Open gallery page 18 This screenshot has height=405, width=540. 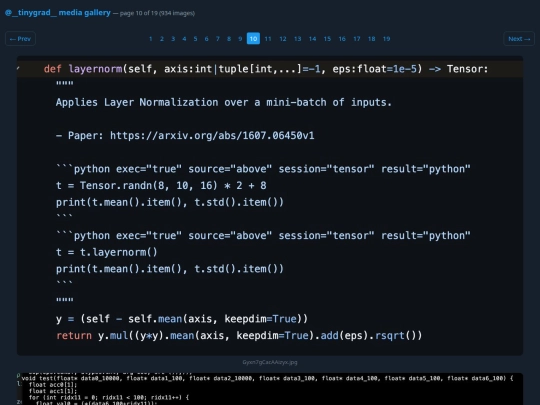[x=372, y=39]
